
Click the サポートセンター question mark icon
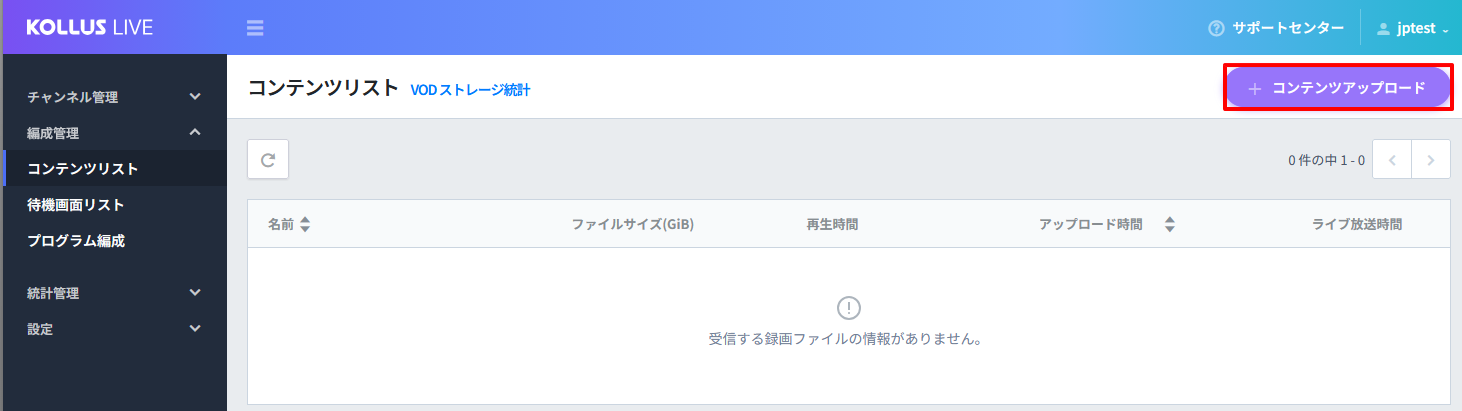(x=1216, y=28)
